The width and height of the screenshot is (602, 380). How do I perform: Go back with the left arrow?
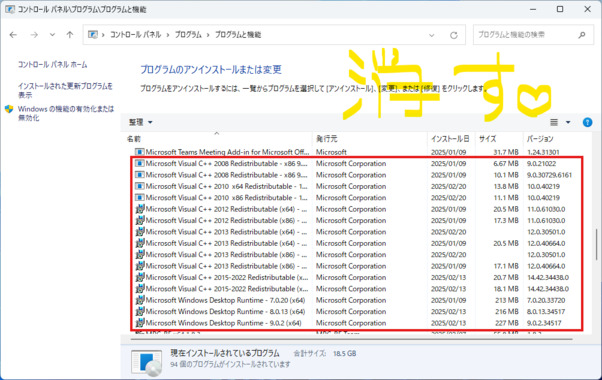[x=13, y=35]
